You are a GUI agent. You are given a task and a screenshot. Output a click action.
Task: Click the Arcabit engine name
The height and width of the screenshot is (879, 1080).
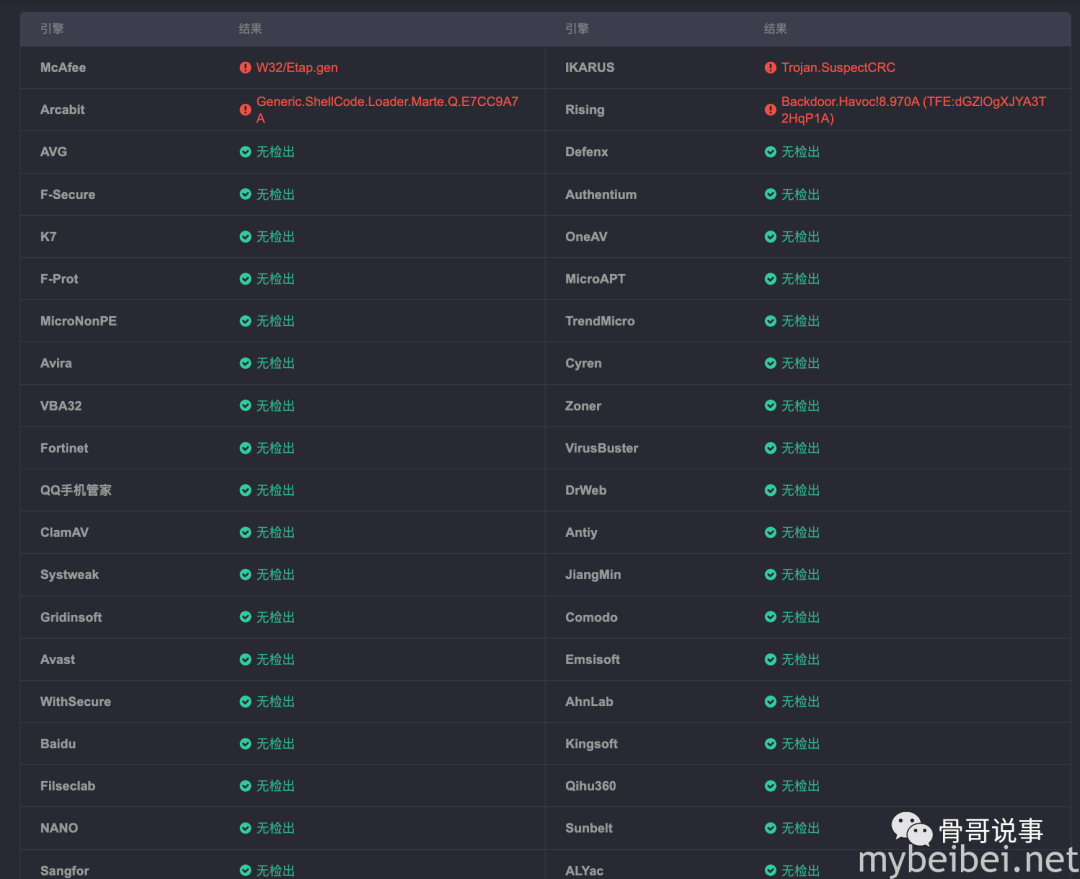click(62, 110)
